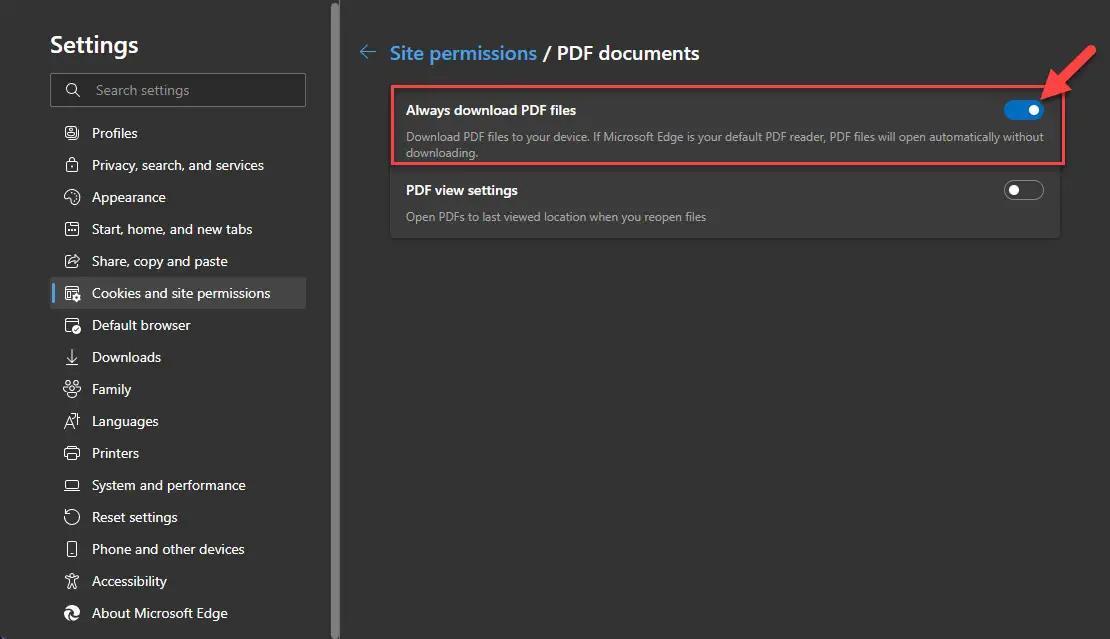Turn off Always download PDF files toggle
The height and width of the screenshot is (639, 1110).
point(1023,110)
